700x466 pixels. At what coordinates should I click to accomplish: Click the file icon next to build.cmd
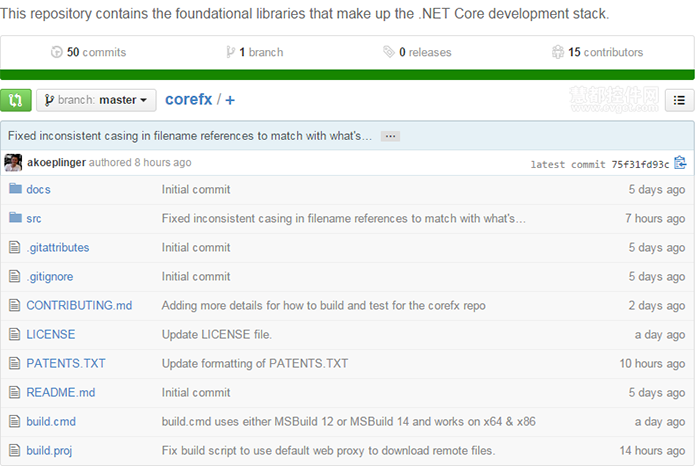pos(15,421)
